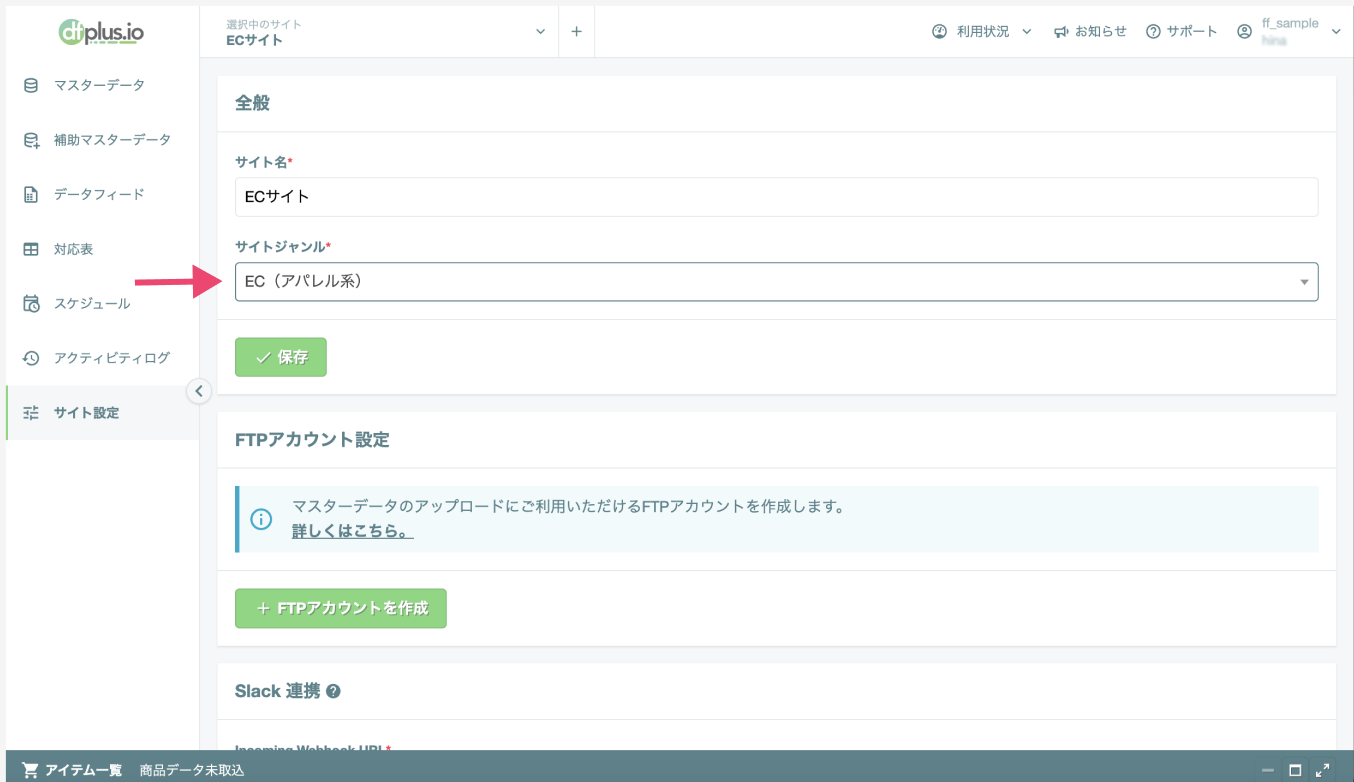Click the アクティビティログ history icon
The height and width of the screenshot is (782, 1354).
tap(31, 358)
